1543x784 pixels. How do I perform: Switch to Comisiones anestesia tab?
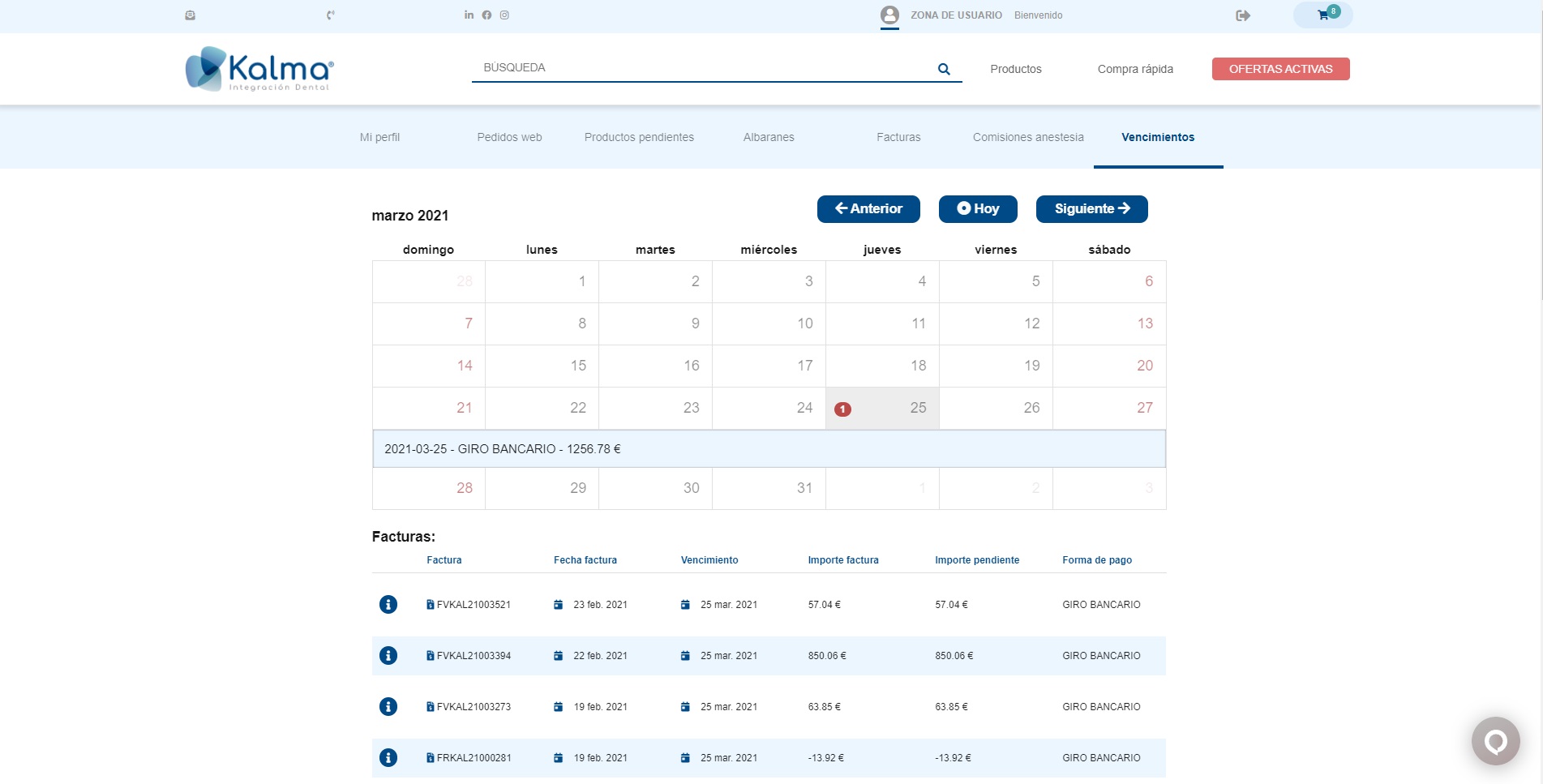pyautogui.click(x=1028, y=137)
